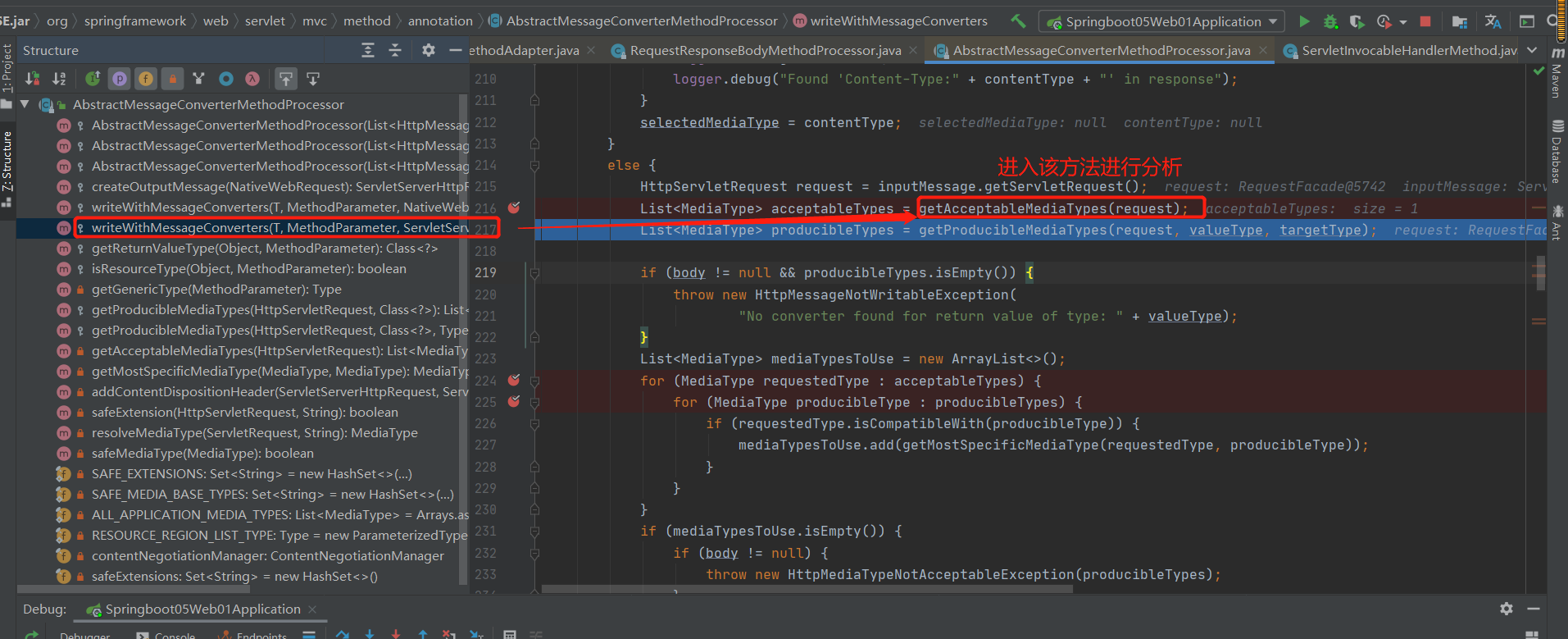
Task: Fold the if block at line 219
Action: pyautogui.click(x=534, y=272)
